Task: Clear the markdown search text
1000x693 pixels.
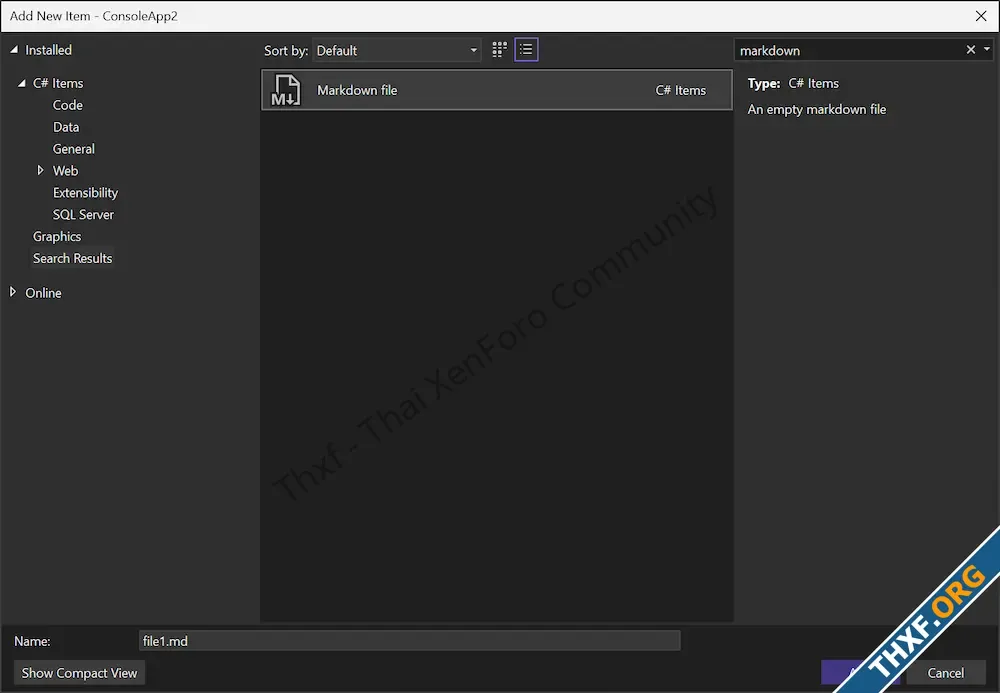Action: click(971, 50)
